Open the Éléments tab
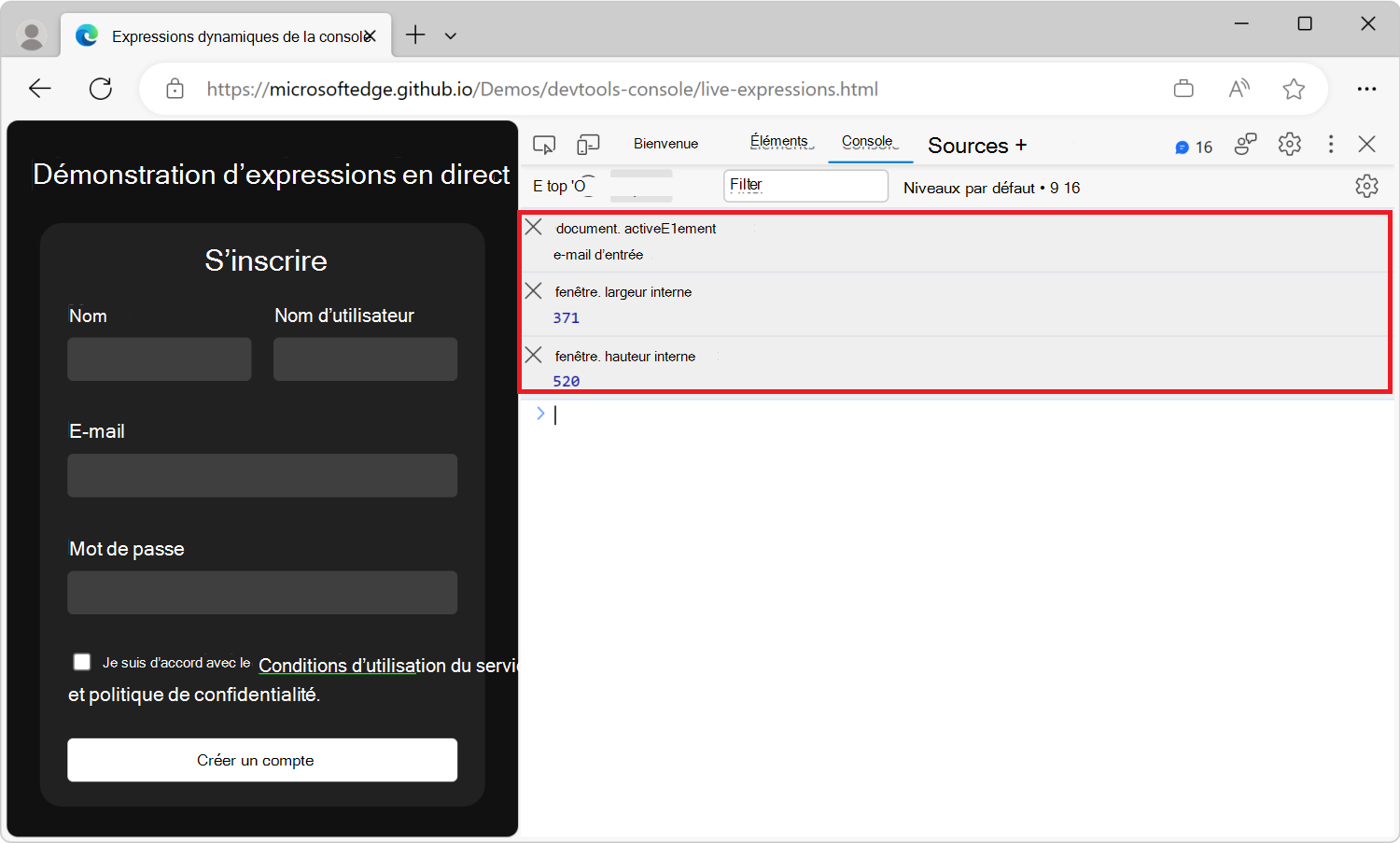 (779, 142)
